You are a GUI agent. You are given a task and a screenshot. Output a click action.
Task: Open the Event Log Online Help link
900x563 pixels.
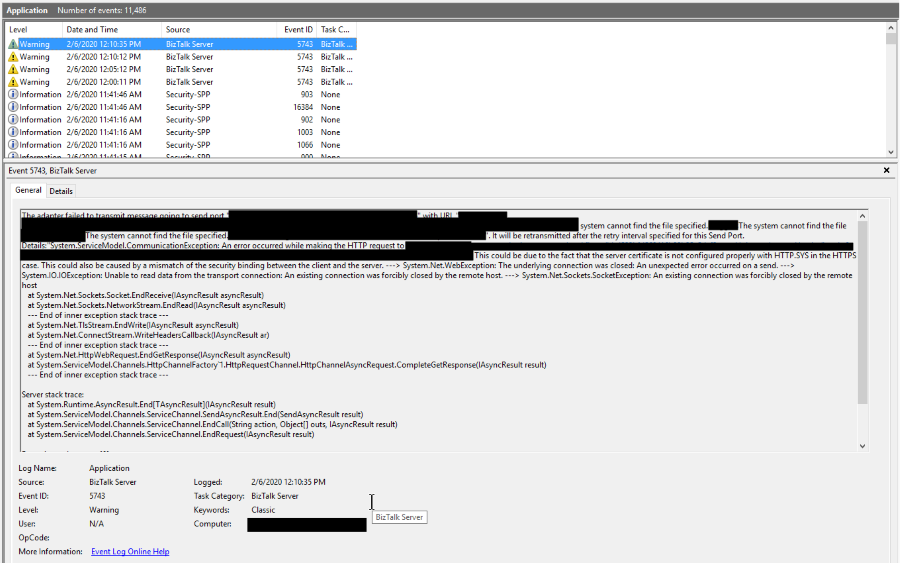coord(130,552)
